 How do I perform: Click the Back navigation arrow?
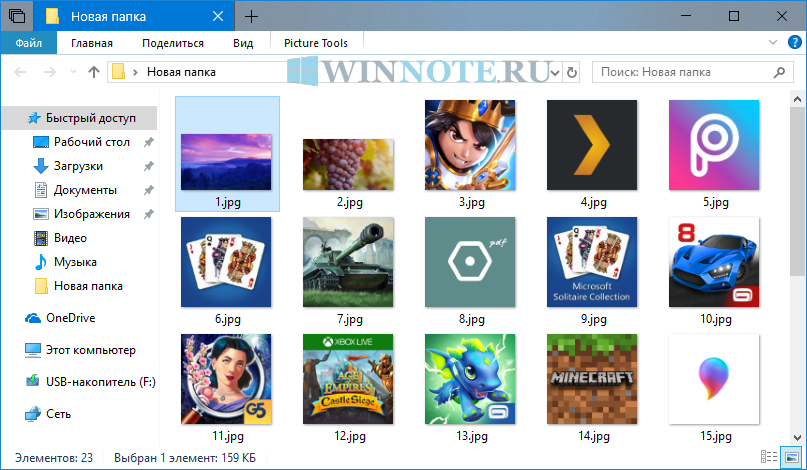point(21,72)
